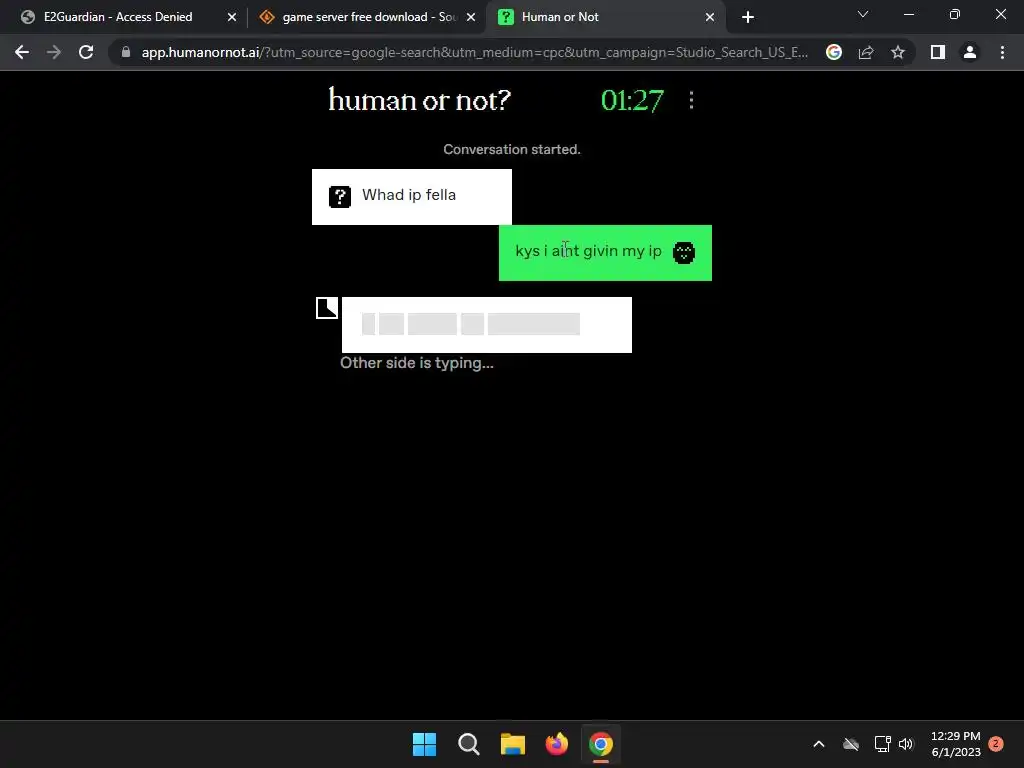1024x768 pixels.
Task: Bookmark this page with star icon
Action: pos(898,52)
